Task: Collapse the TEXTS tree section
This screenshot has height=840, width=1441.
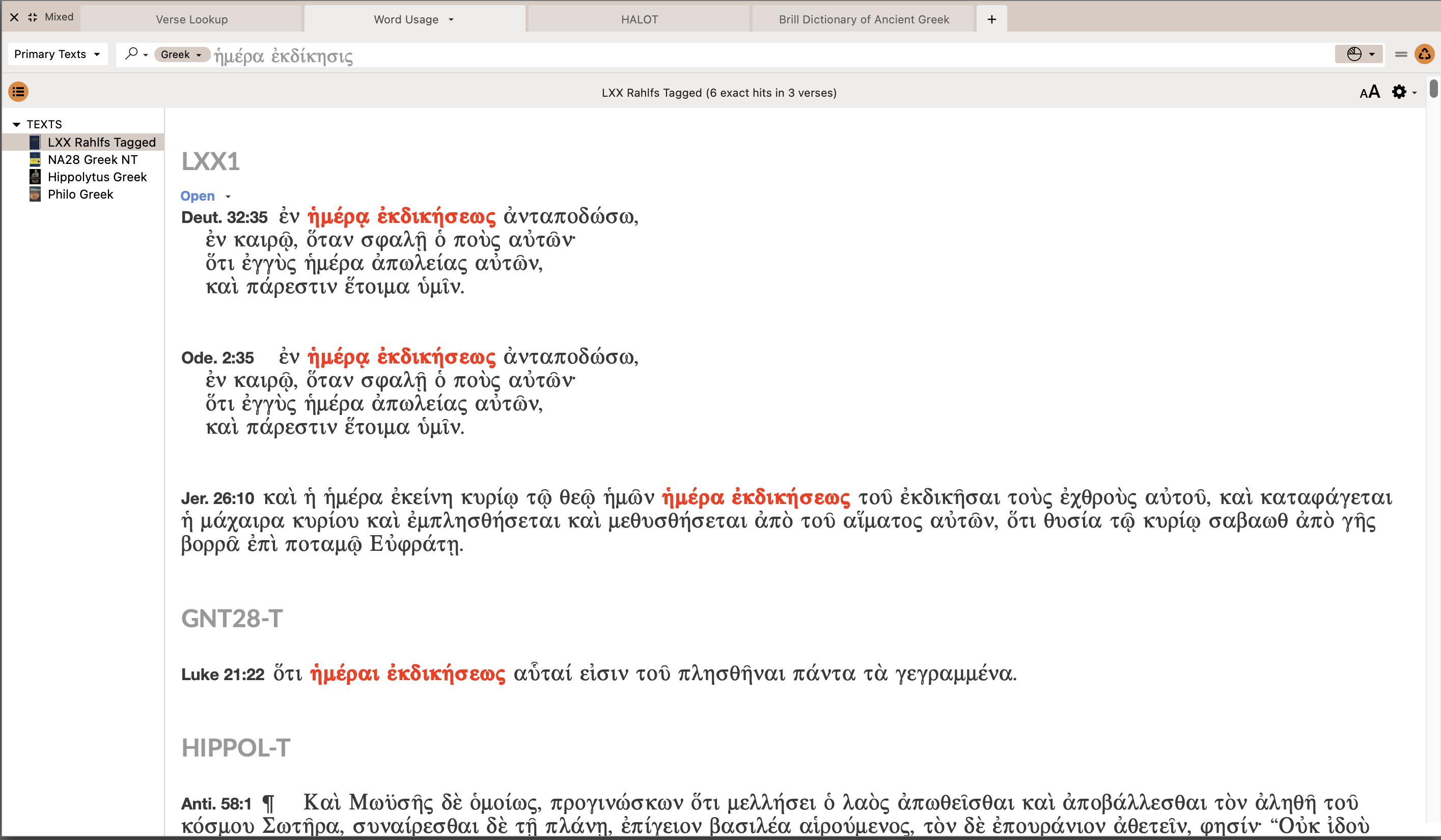Action: click(x=16, y=124)
